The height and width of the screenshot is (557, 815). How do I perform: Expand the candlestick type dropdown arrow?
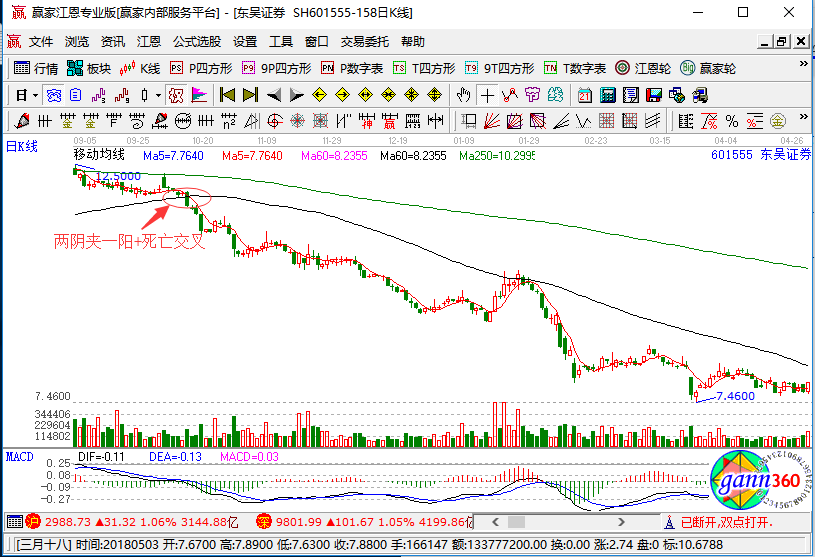[x=158, y=96]
